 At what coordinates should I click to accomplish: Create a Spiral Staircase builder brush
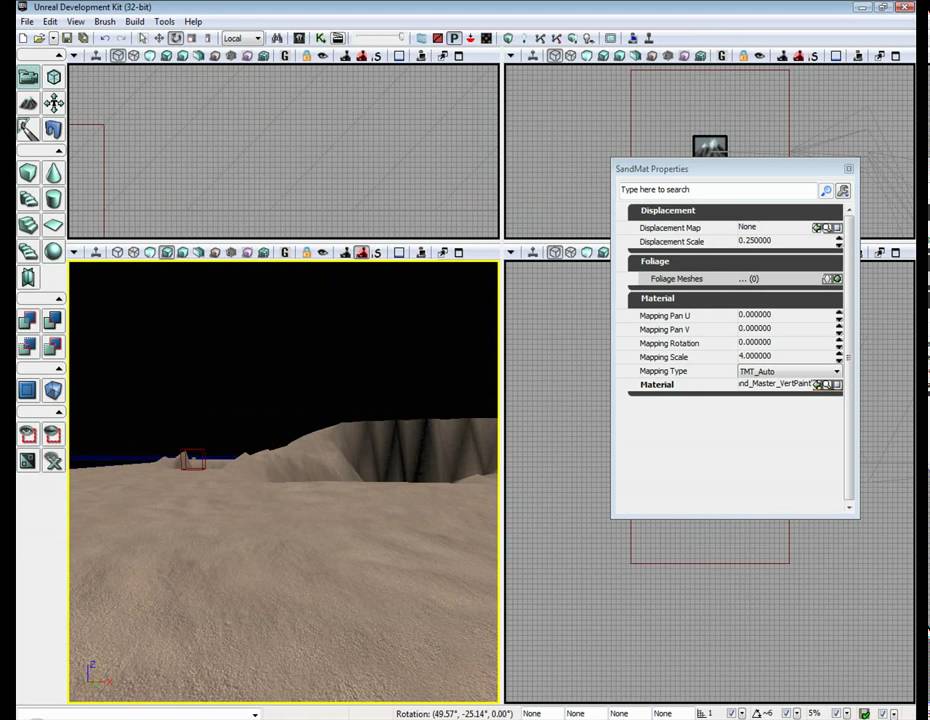click(x=28, y=251)
